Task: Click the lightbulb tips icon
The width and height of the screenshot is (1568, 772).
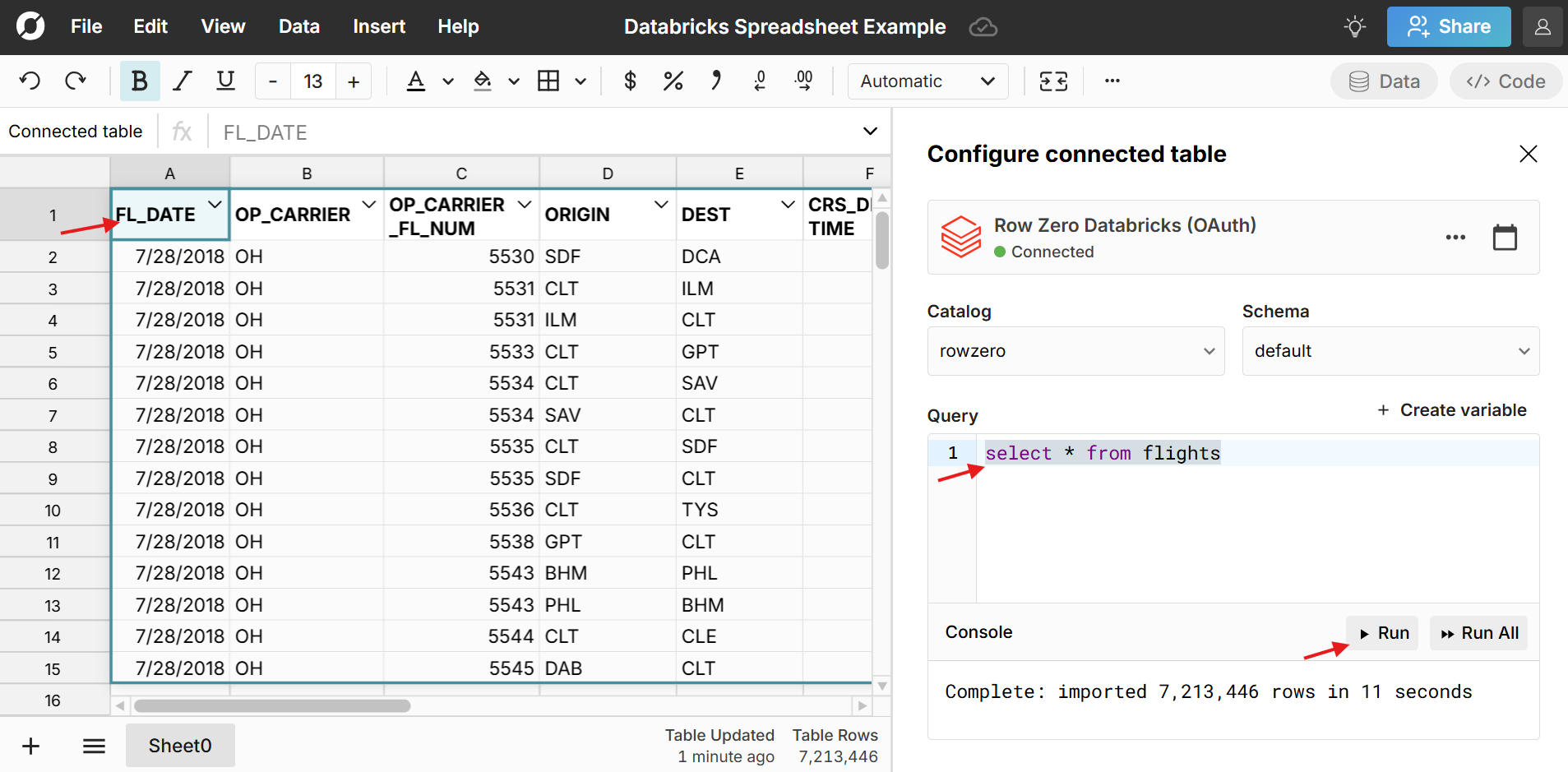Action: pos(1353,26)
